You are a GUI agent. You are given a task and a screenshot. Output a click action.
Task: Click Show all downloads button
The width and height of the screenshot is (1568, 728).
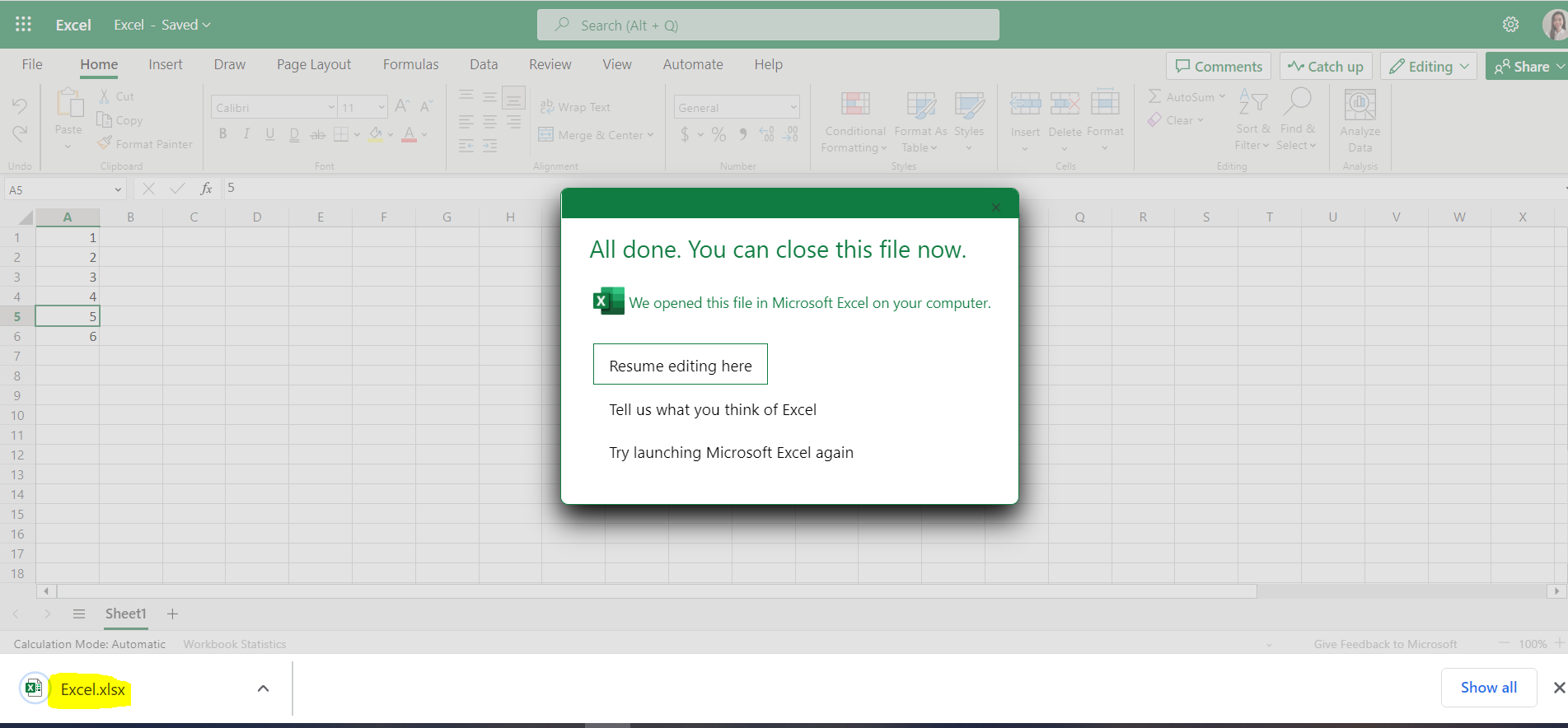tap(1489, 688)
